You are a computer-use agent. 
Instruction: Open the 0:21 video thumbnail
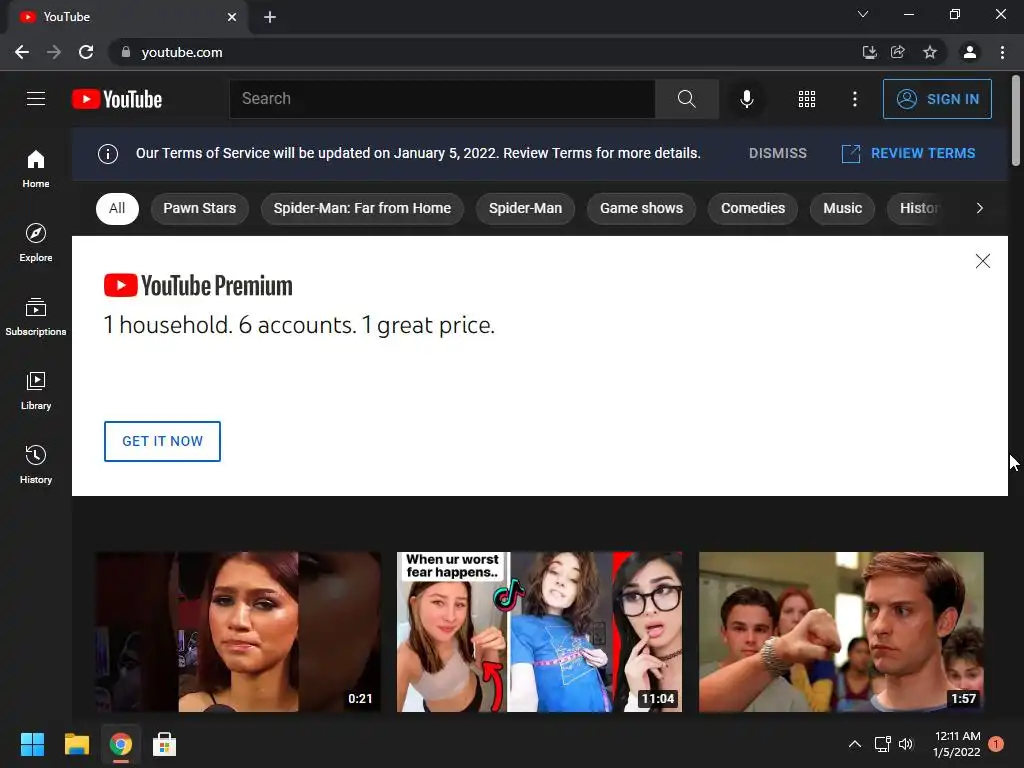238,632
